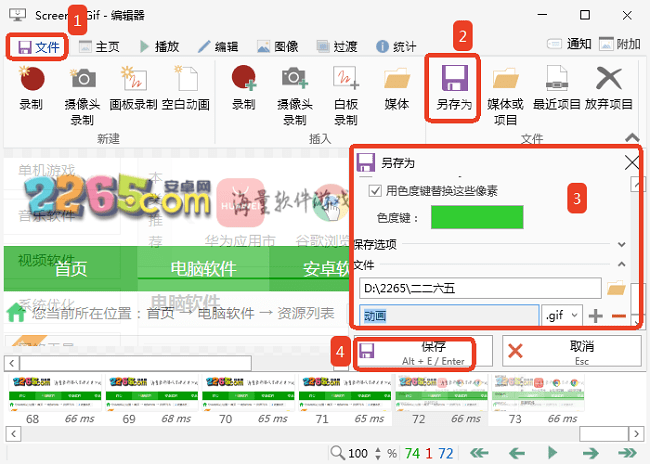The width and height of the screenshot is (650, 464).
Task: Click the zoom percentage stepper arrows
Action: point(378,453)
